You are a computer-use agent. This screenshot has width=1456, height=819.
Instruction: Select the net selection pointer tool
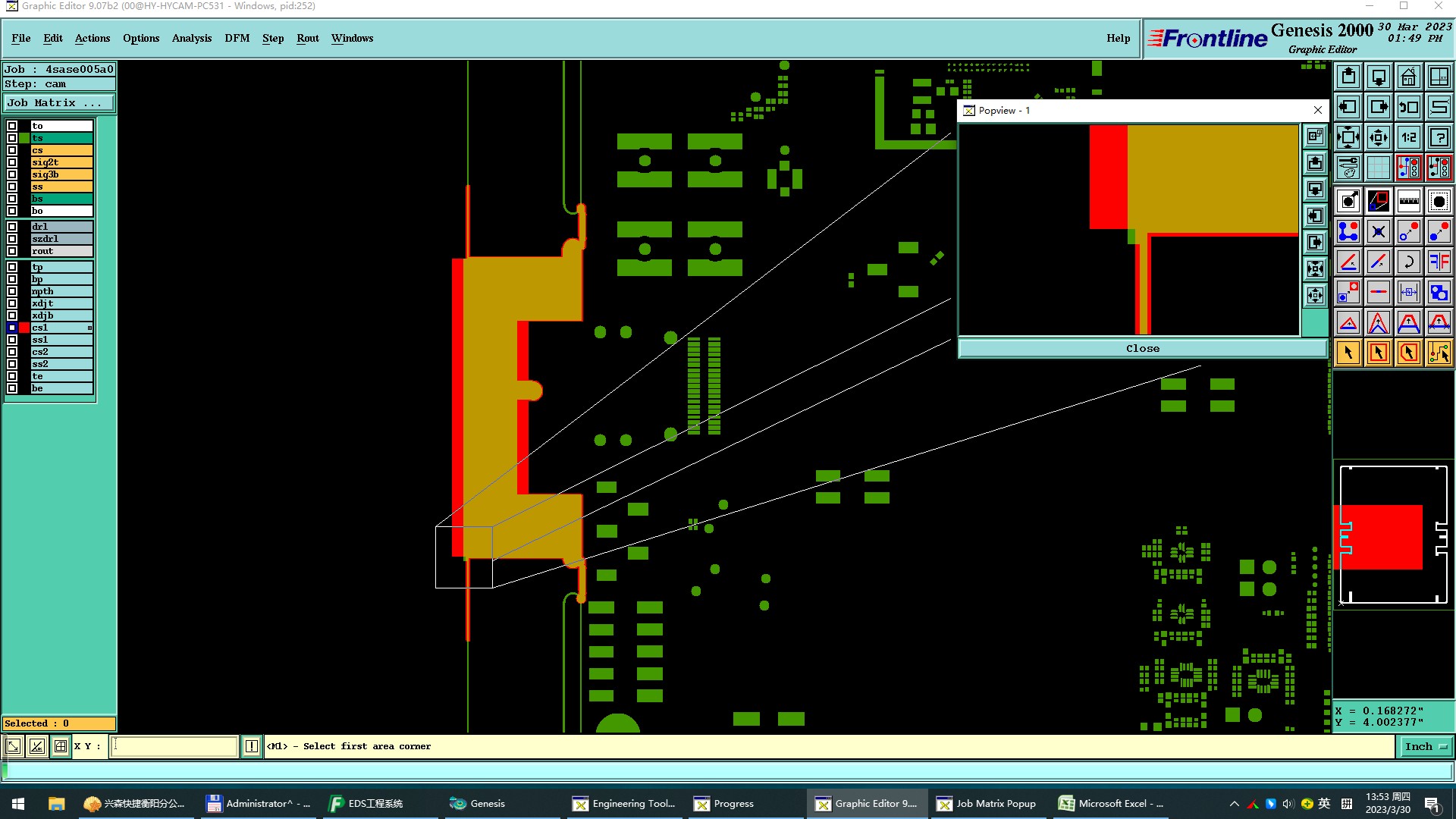[1439, 353]
